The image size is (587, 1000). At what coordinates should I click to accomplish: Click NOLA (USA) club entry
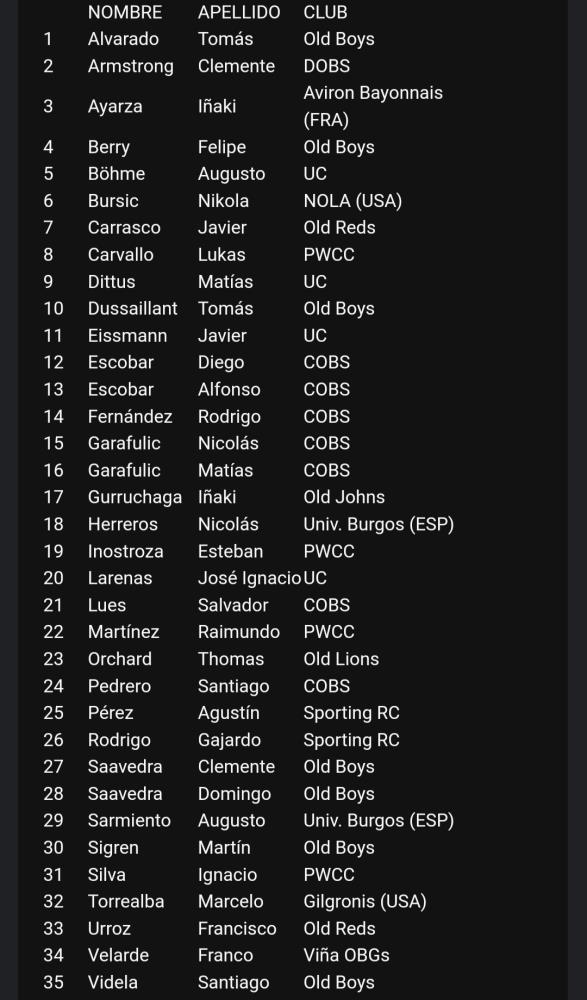[353, 201]
